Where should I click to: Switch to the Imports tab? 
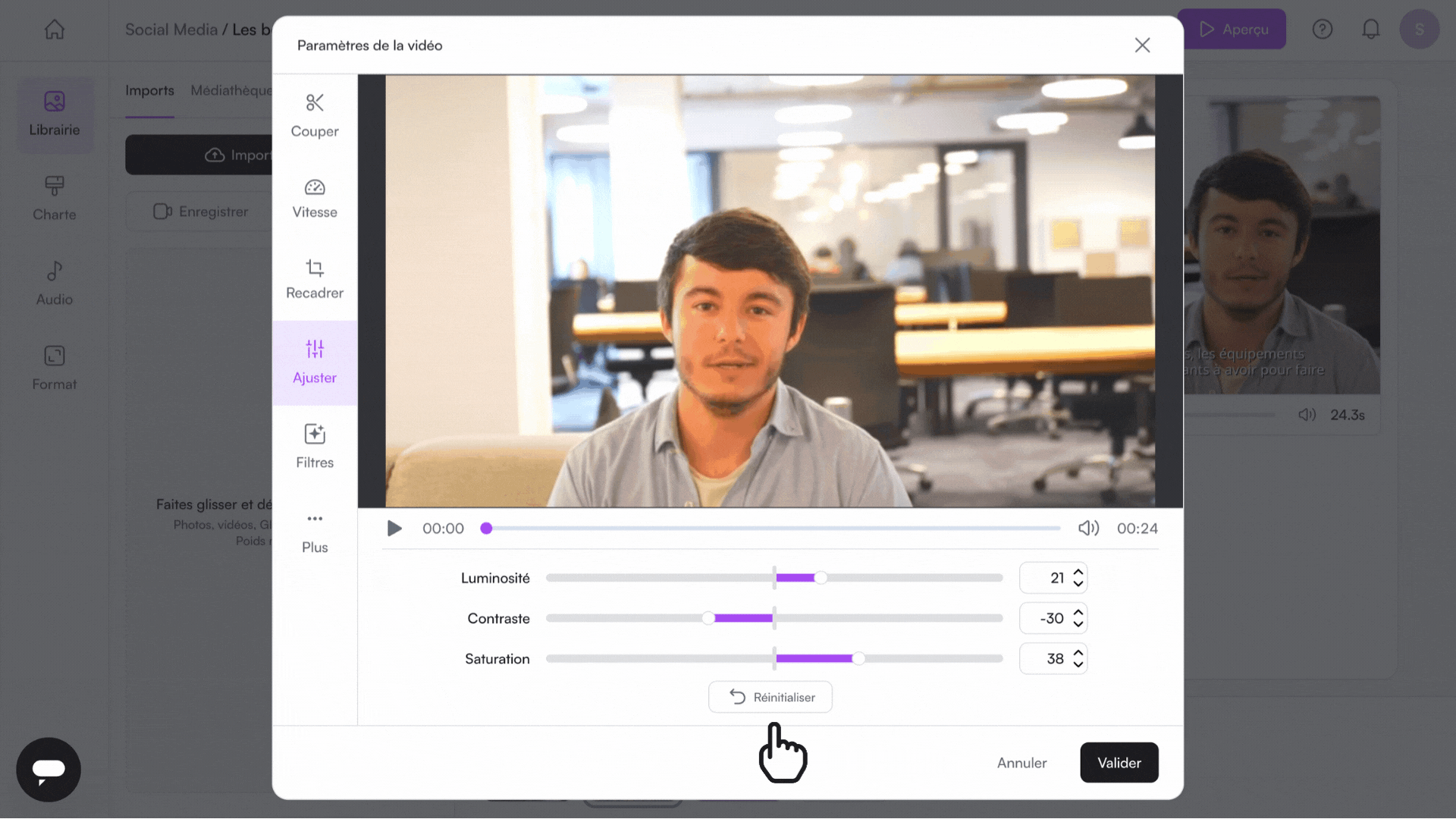coord(149,90)
